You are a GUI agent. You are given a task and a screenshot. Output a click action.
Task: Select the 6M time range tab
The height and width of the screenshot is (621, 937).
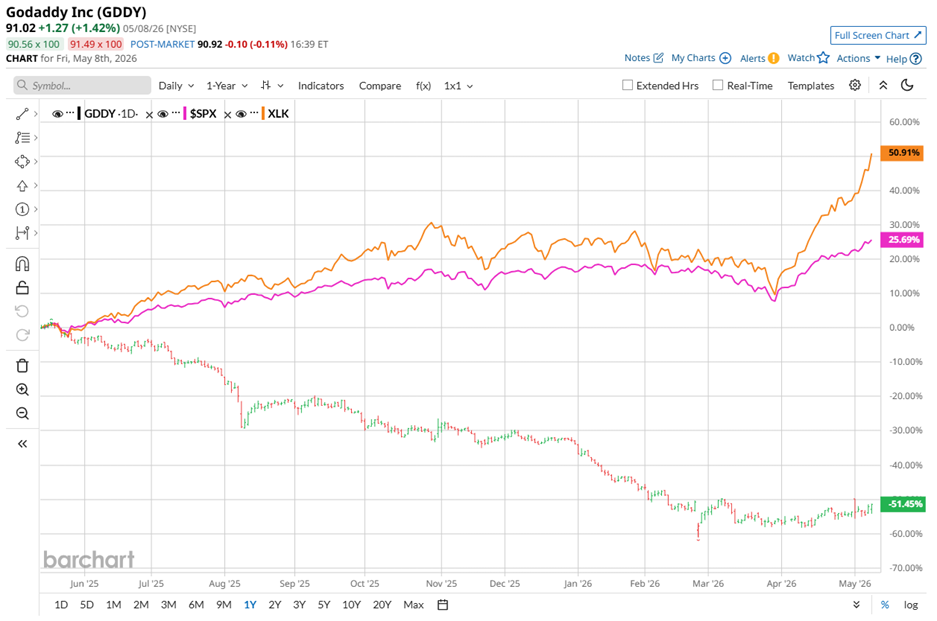click(196, 605)
